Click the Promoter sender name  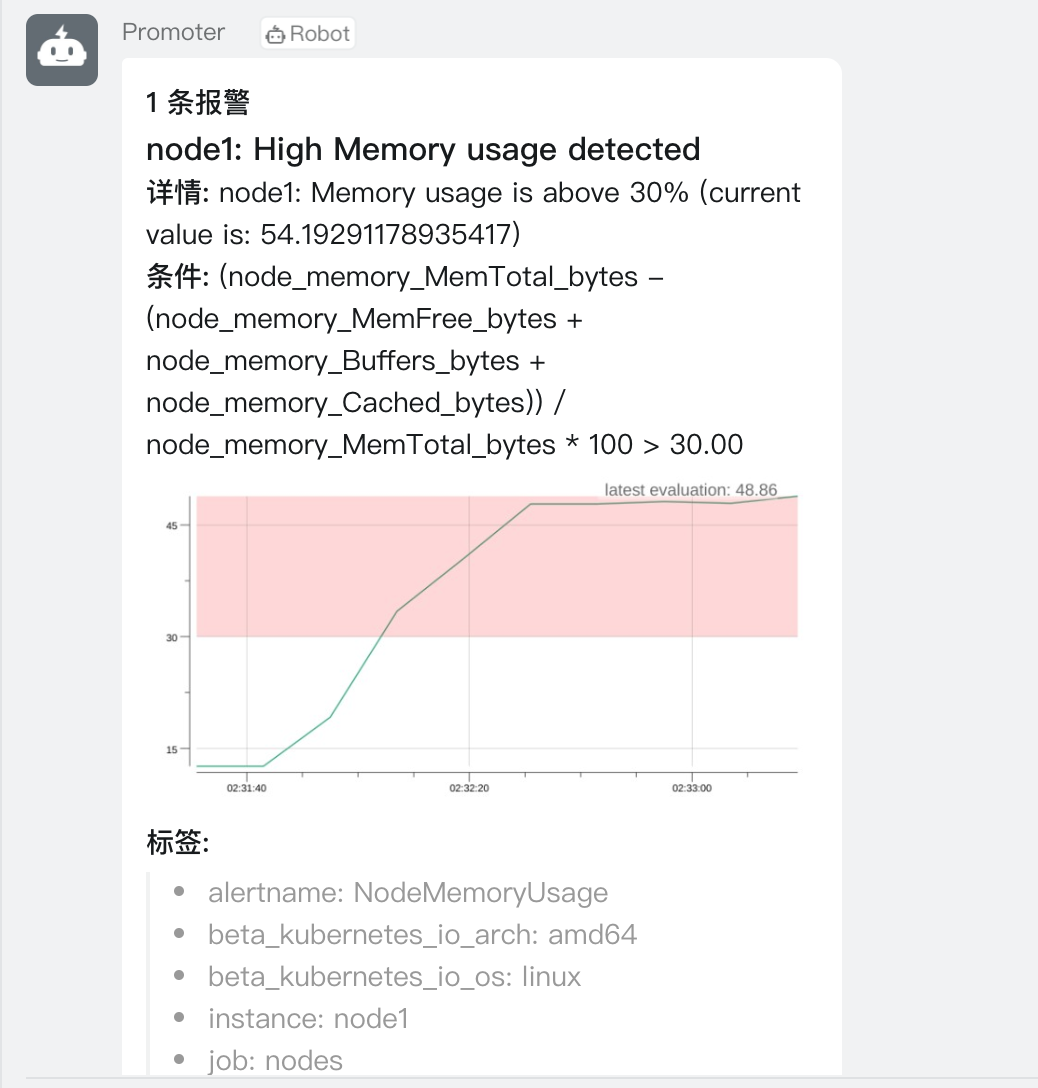173,32
